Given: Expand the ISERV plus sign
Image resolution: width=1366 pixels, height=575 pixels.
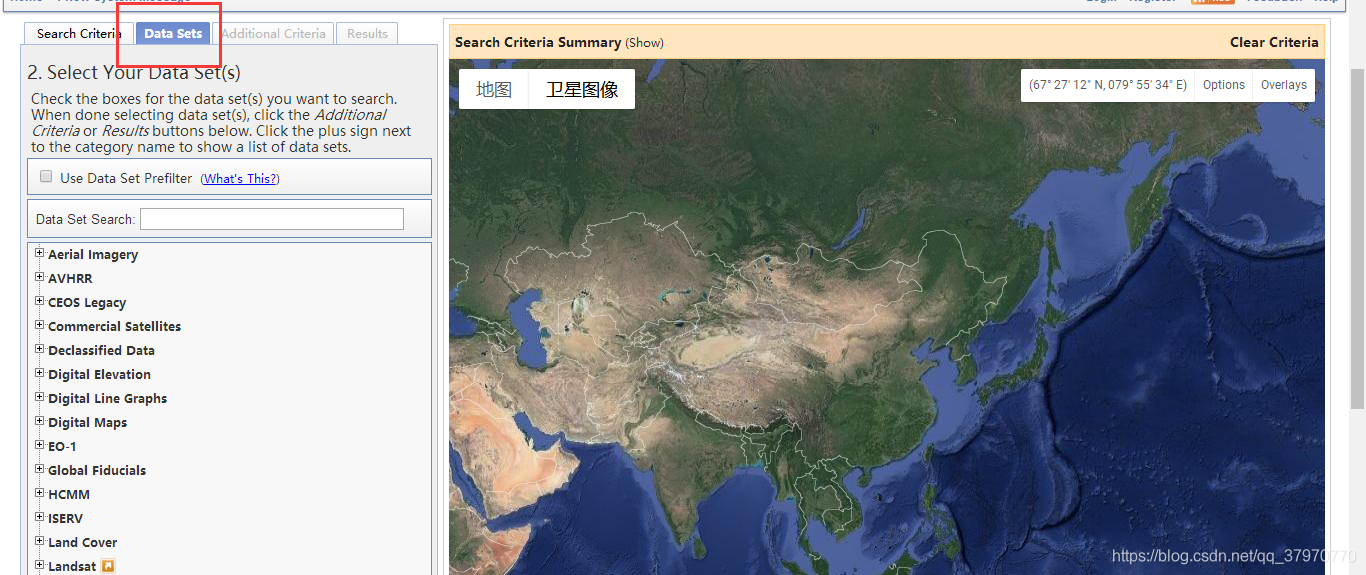Looking at the screenshot, I should 40,517.
